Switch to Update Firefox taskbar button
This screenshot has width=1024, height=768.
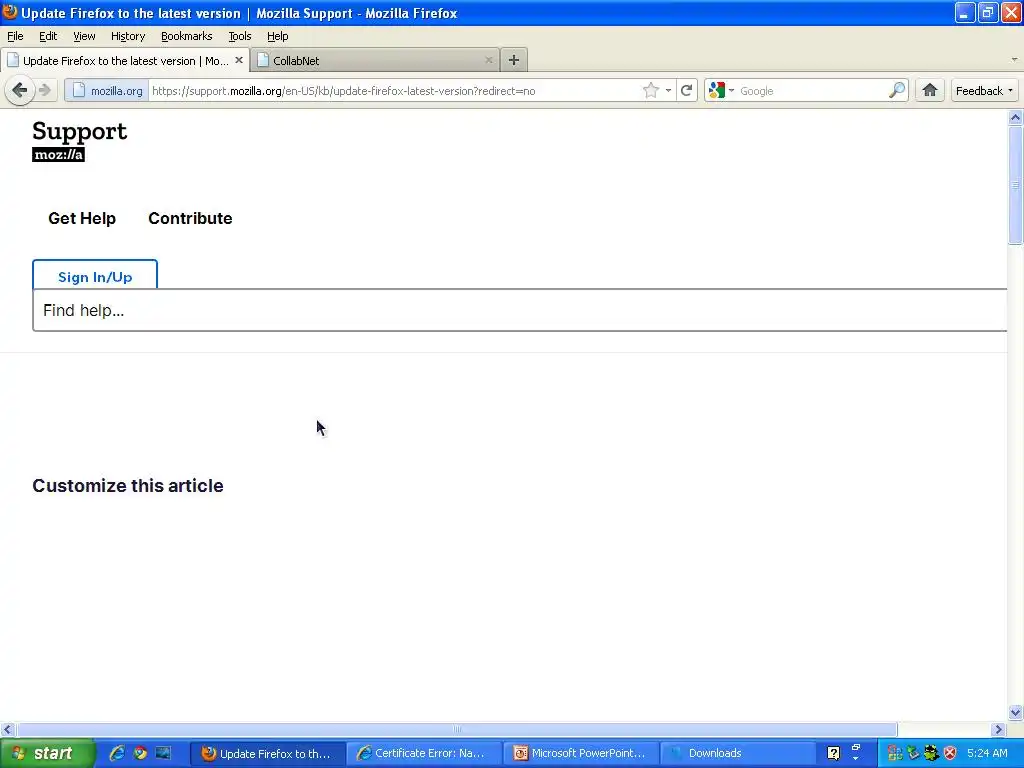point(268,754)
